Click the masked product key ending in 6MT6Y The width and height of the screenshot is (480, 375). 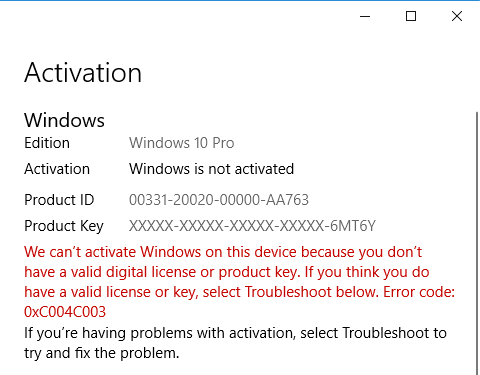tap(252, 226)
